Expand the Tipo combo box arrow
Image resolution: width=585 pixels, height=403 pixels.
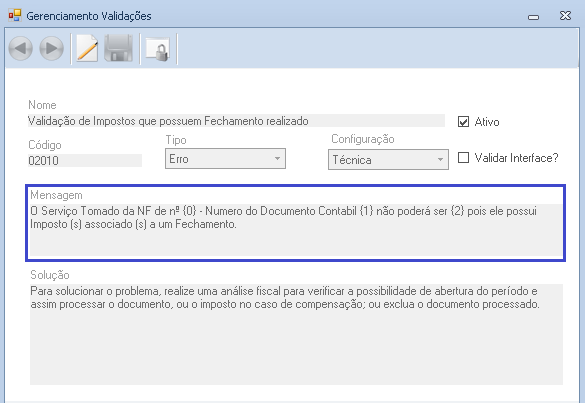[277, 159]
